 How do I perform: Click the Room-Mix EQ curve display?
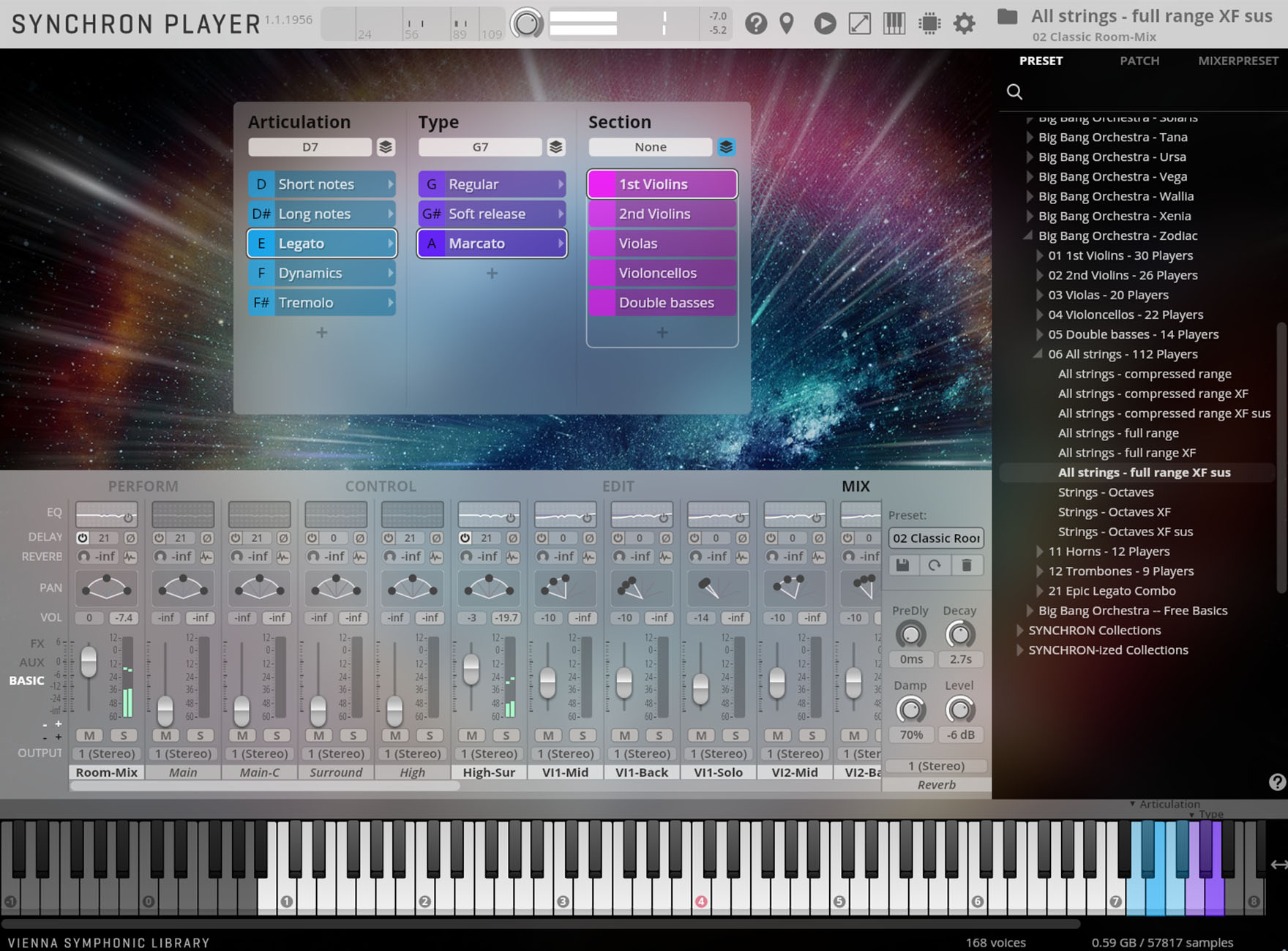point(107,515)
